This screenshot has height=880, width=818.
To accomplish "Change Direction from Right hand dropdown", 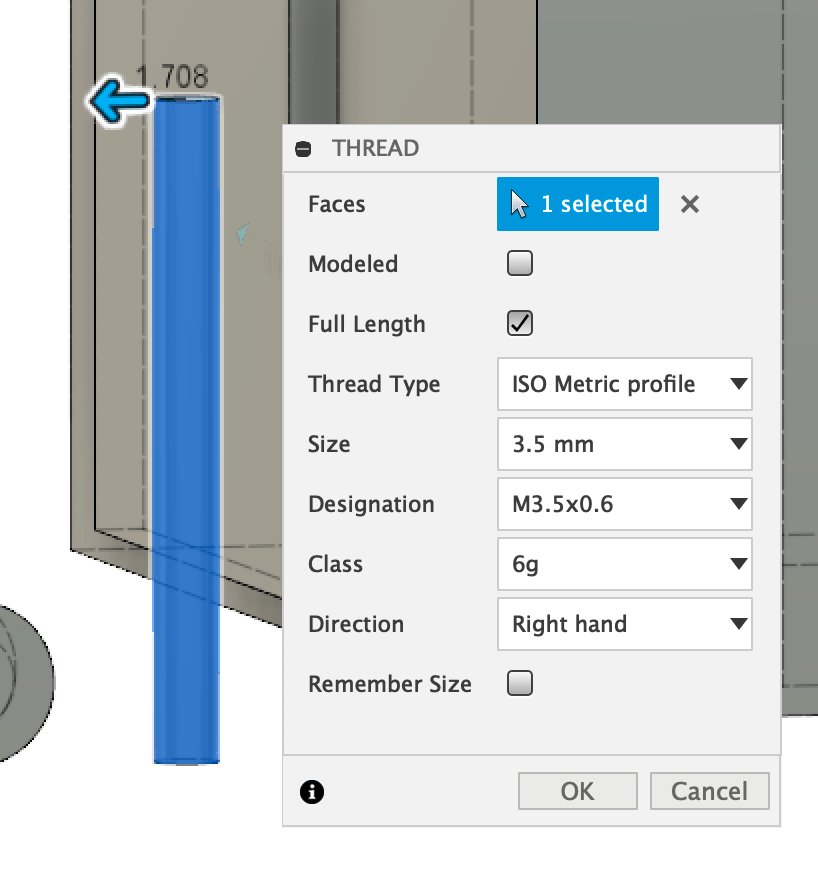I will [624, 624].
